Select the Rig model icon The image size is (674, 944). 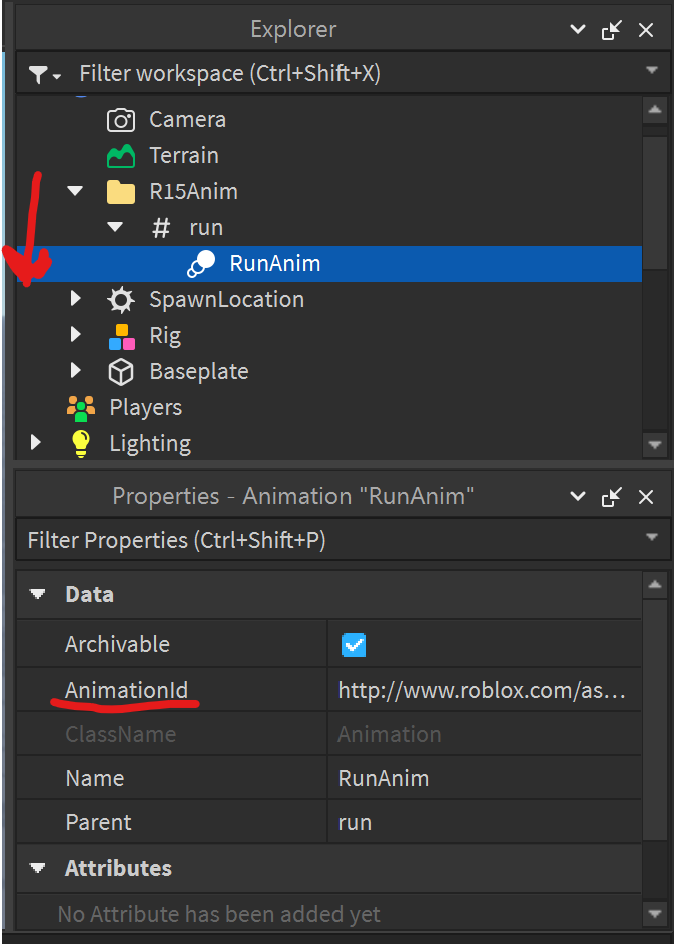coord(121,335)
